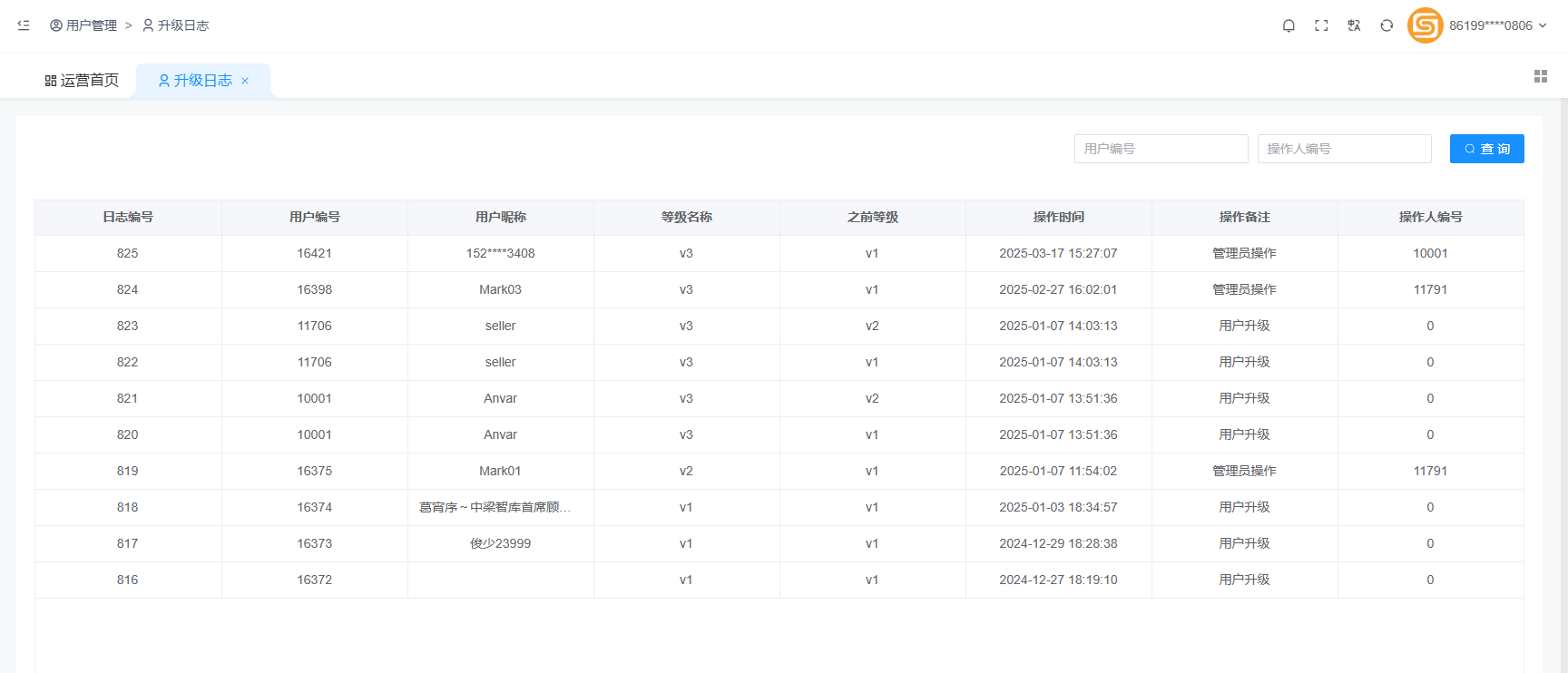Click the 用户管理 breadcrumb
Image resolution: width=1568 pixels, height=673 pixels.
pyautogui.click(x=83, y=25)
